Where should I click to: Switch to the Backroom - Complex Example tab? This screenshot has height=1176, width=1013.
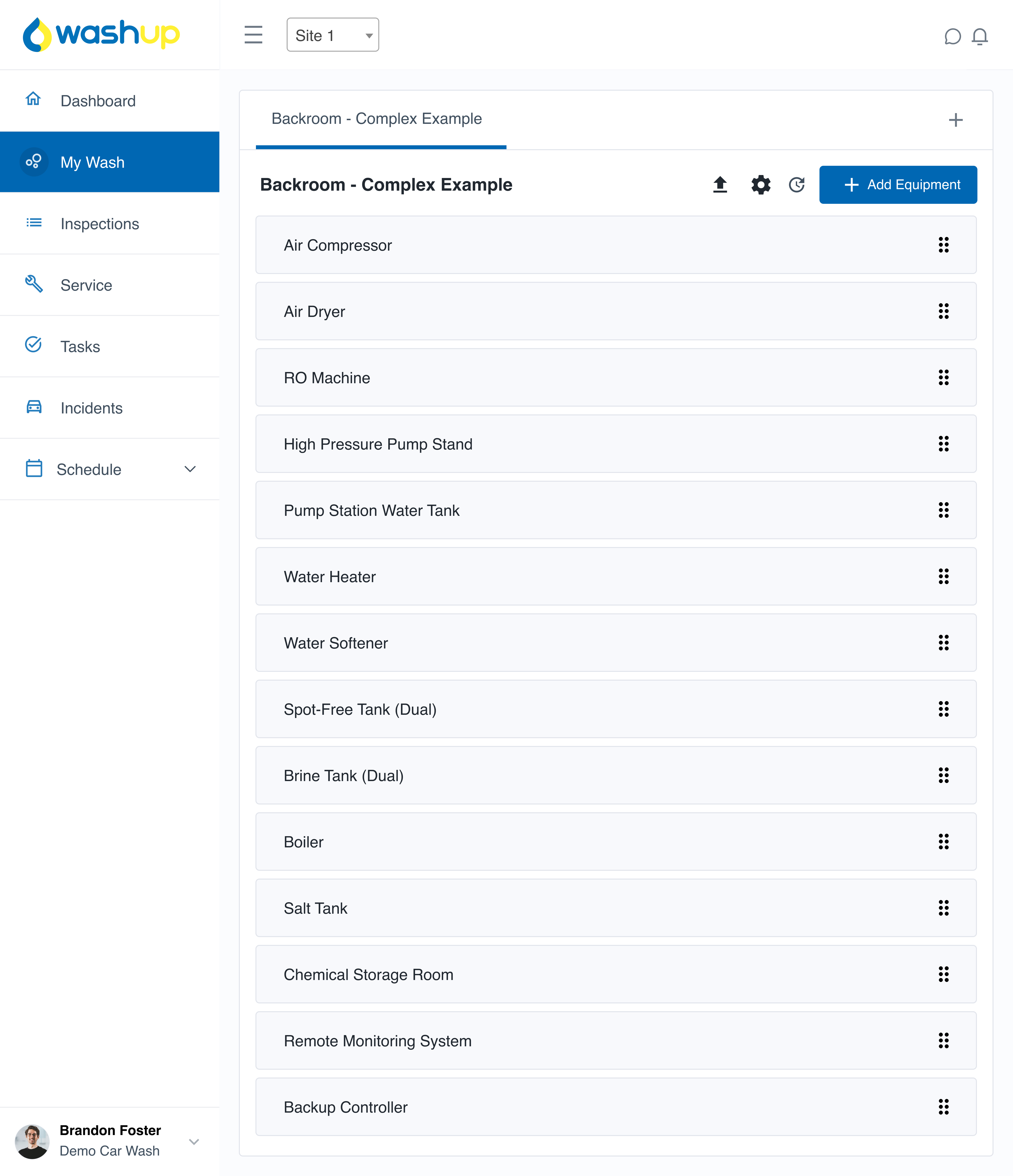pyautogui.click(x=376, y=119)
